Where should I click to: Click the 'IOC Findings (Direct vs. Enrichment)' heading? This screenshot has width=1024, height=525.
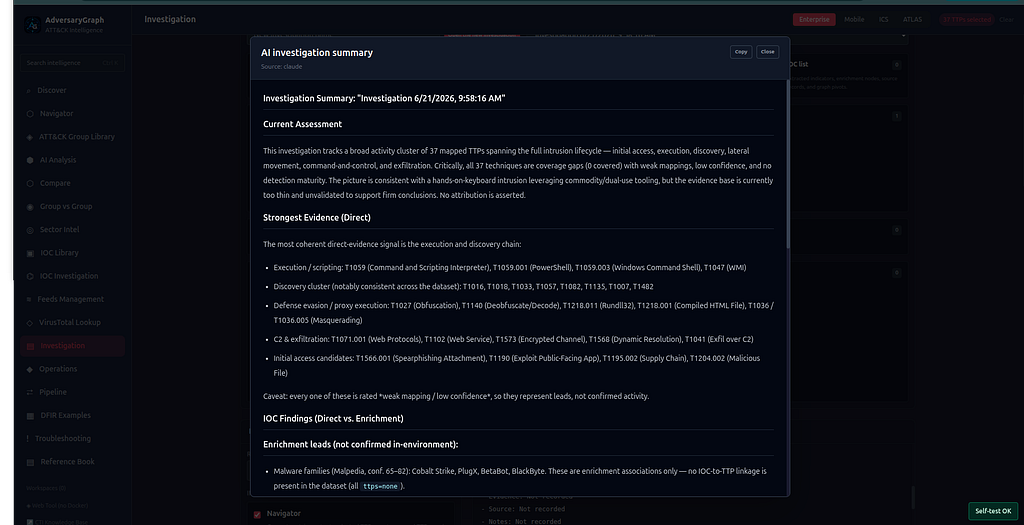333,419
